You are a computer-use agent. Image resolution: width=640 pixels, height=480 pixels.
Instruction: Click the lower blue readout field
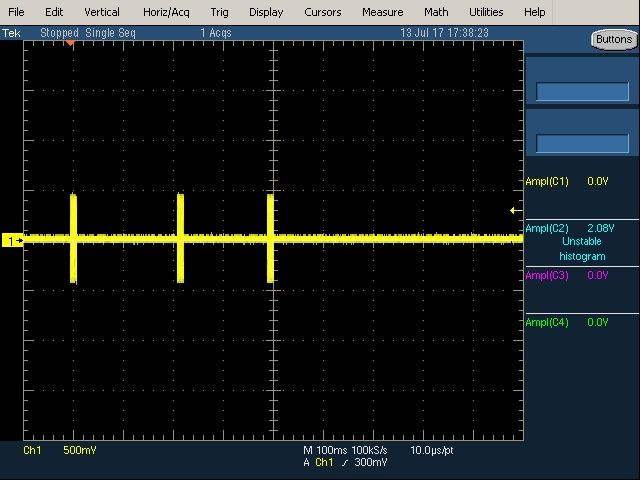point(582,143)
